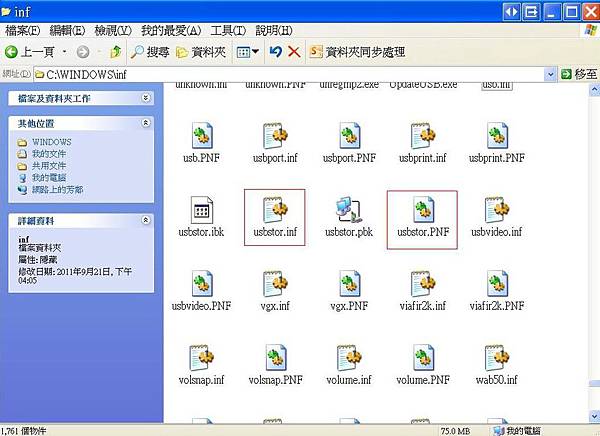Click the Undo toolbar icon
This screenshot has width=600, height=436.
click(x=276, y=52)
